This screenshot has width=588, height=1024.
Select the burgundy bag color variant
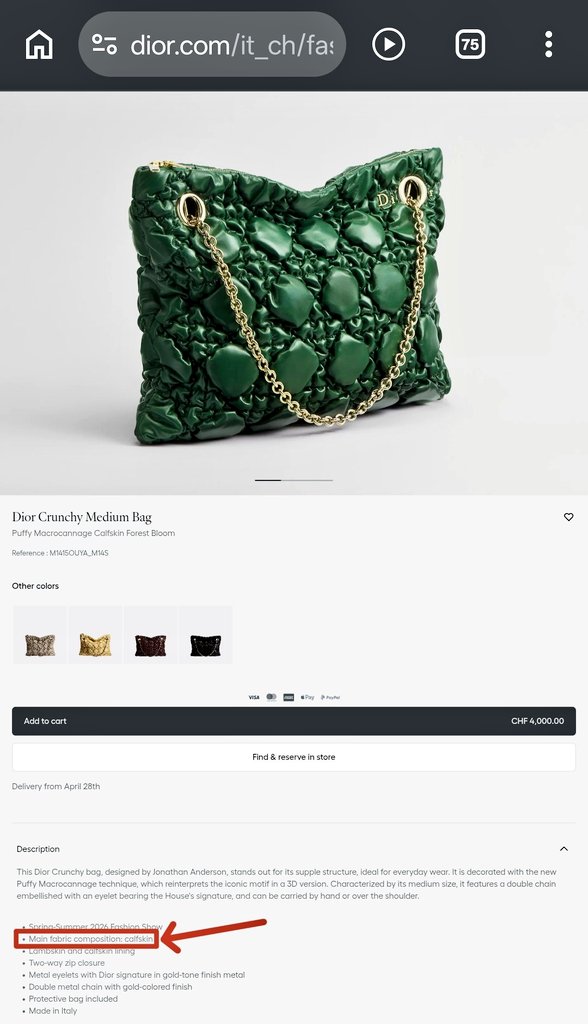click(150, 635)
